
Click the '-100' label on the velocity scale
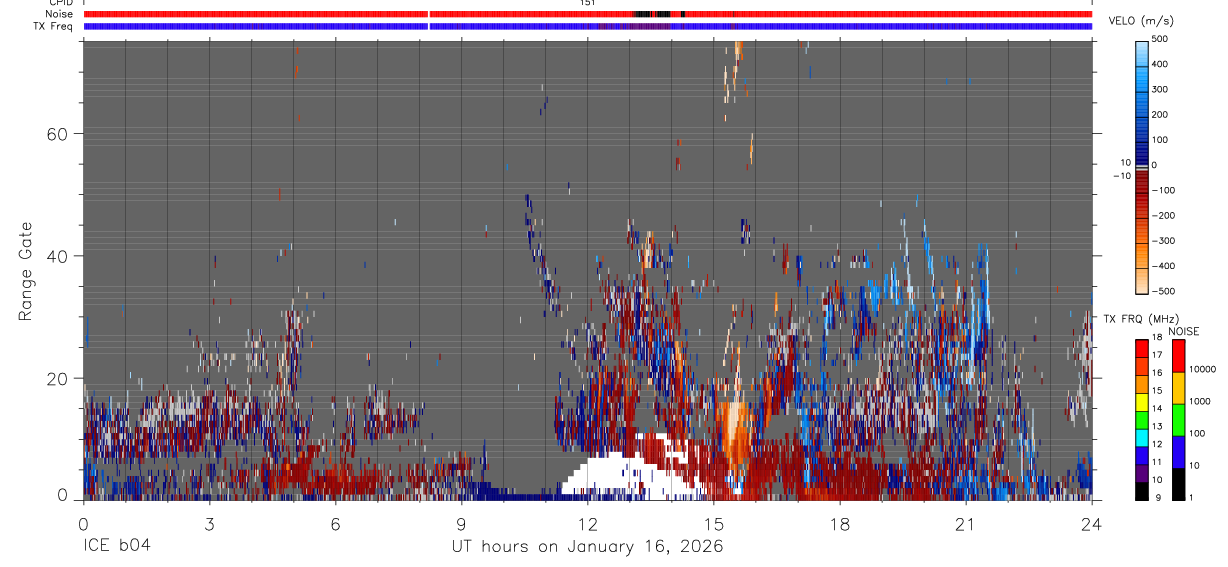(x=1162, y=190)
